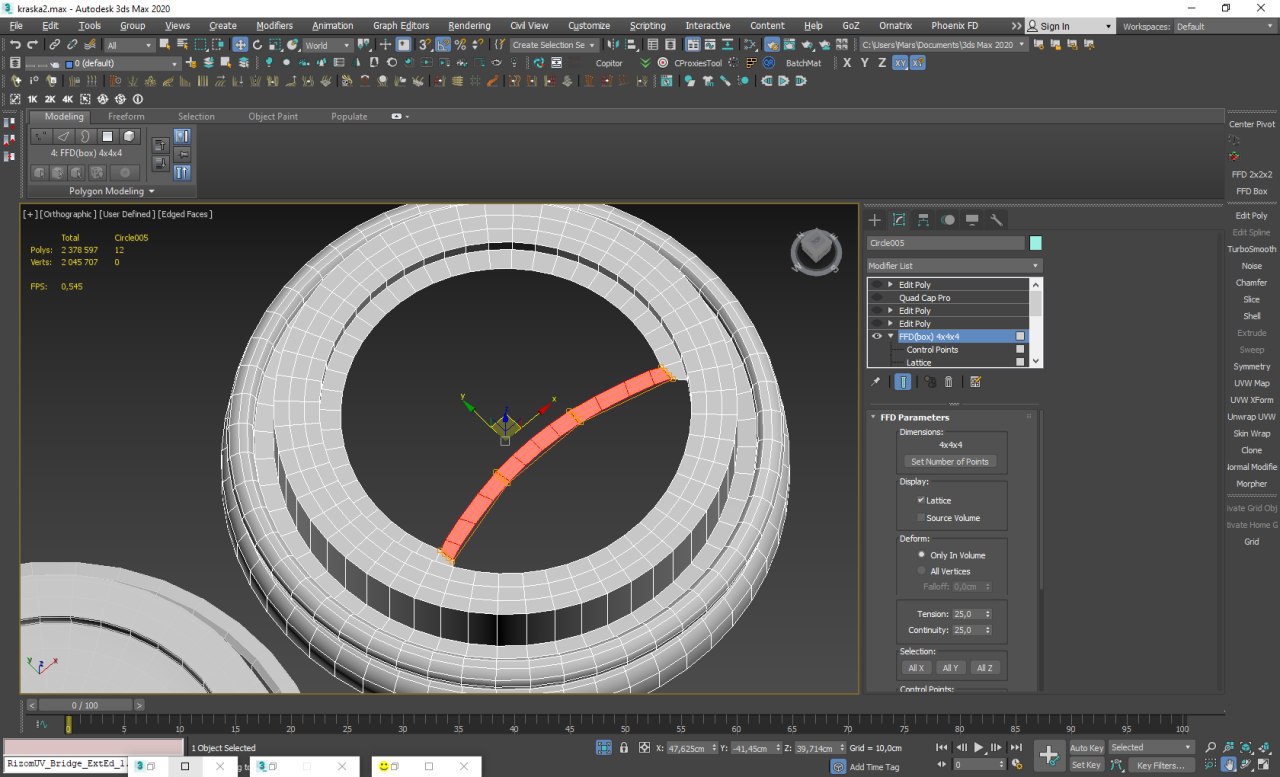This screenshot has height=777, width=1280.
Task: Uncheck the Lattice display checkbox
Action: [x=921, y=500]
